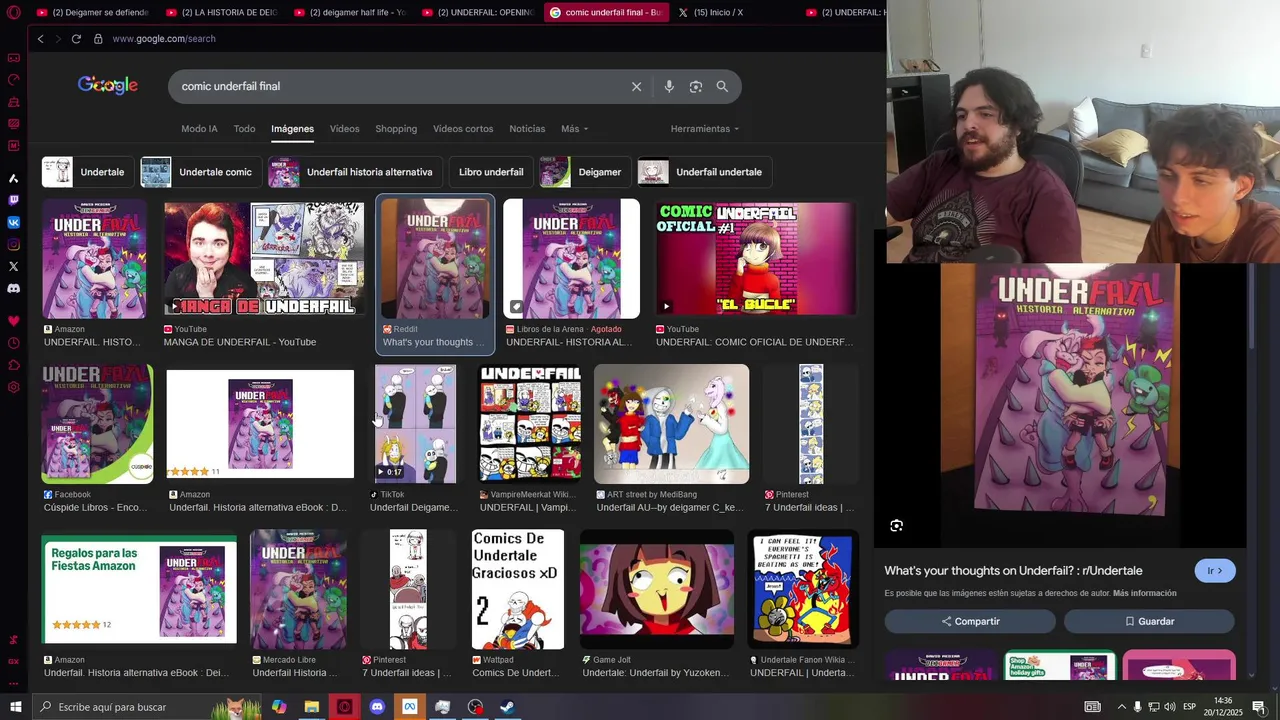Start voice search with the microphone
1280x720 pixels.
pyautogui.click(x=669, y=86)
